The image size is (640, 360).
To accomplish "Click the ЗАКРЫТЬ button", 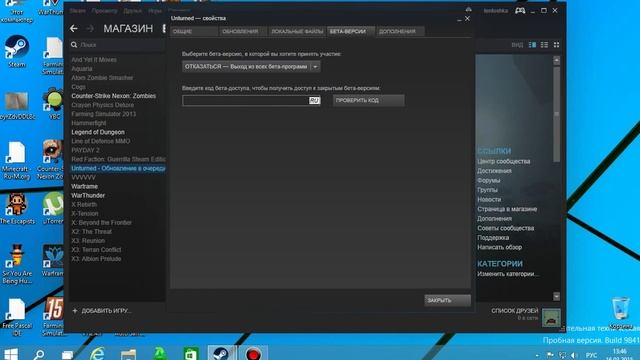I will point(447,300).
